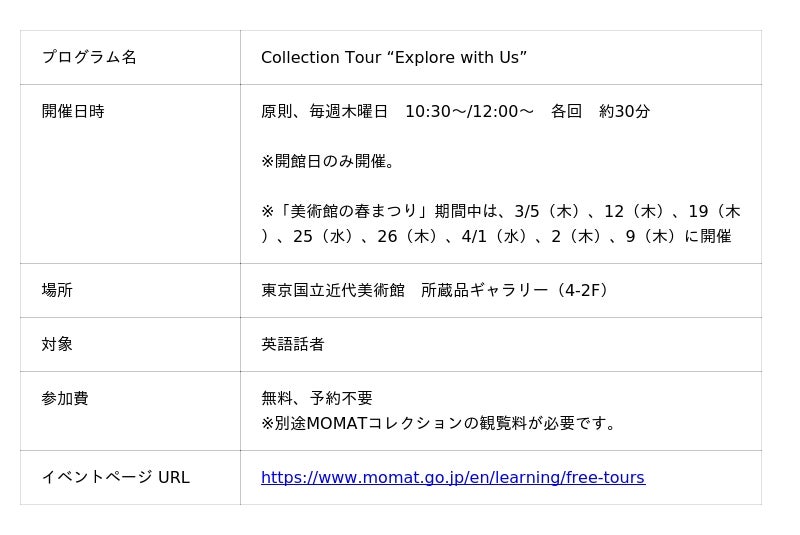Click the Collection Tour "Explore with Us" title

tap(393, 58)
